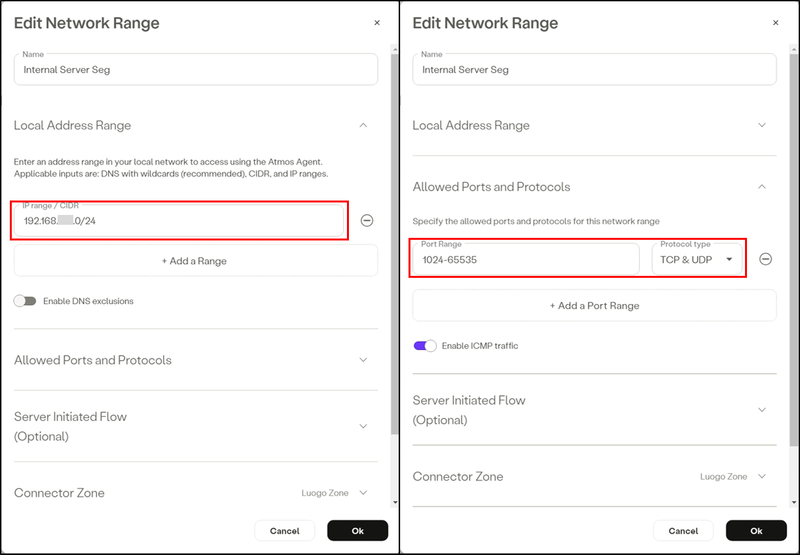
Task: Open the Protocol type TCP & UDP dropdown
Action: pos(696,259)
